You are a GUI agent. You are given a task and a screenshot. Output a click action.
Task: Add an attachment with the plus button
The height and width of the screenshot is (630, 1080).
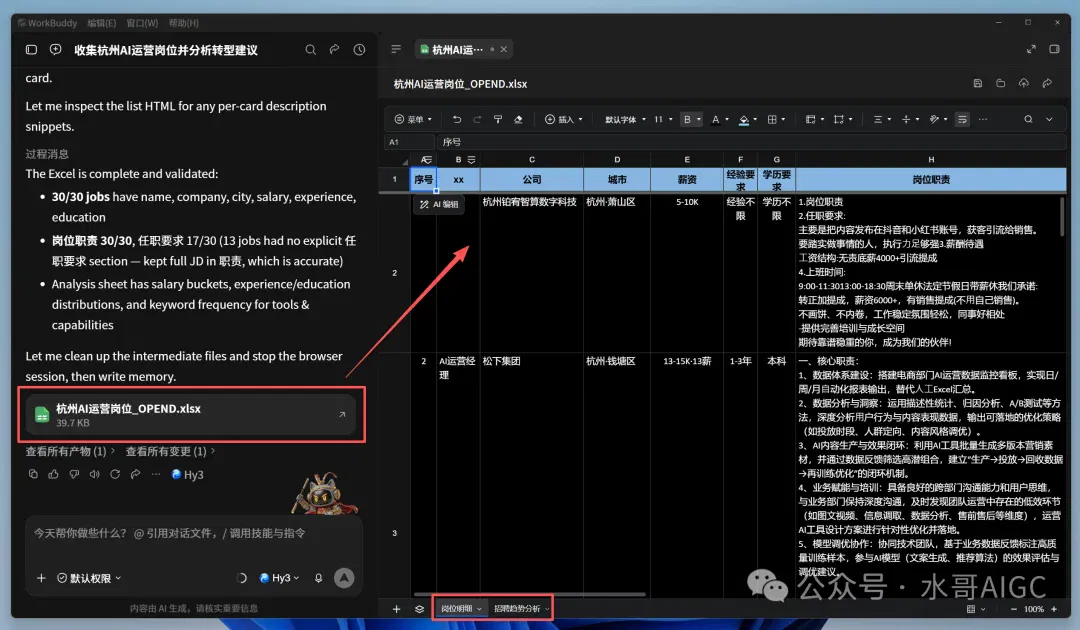(41, 578)
